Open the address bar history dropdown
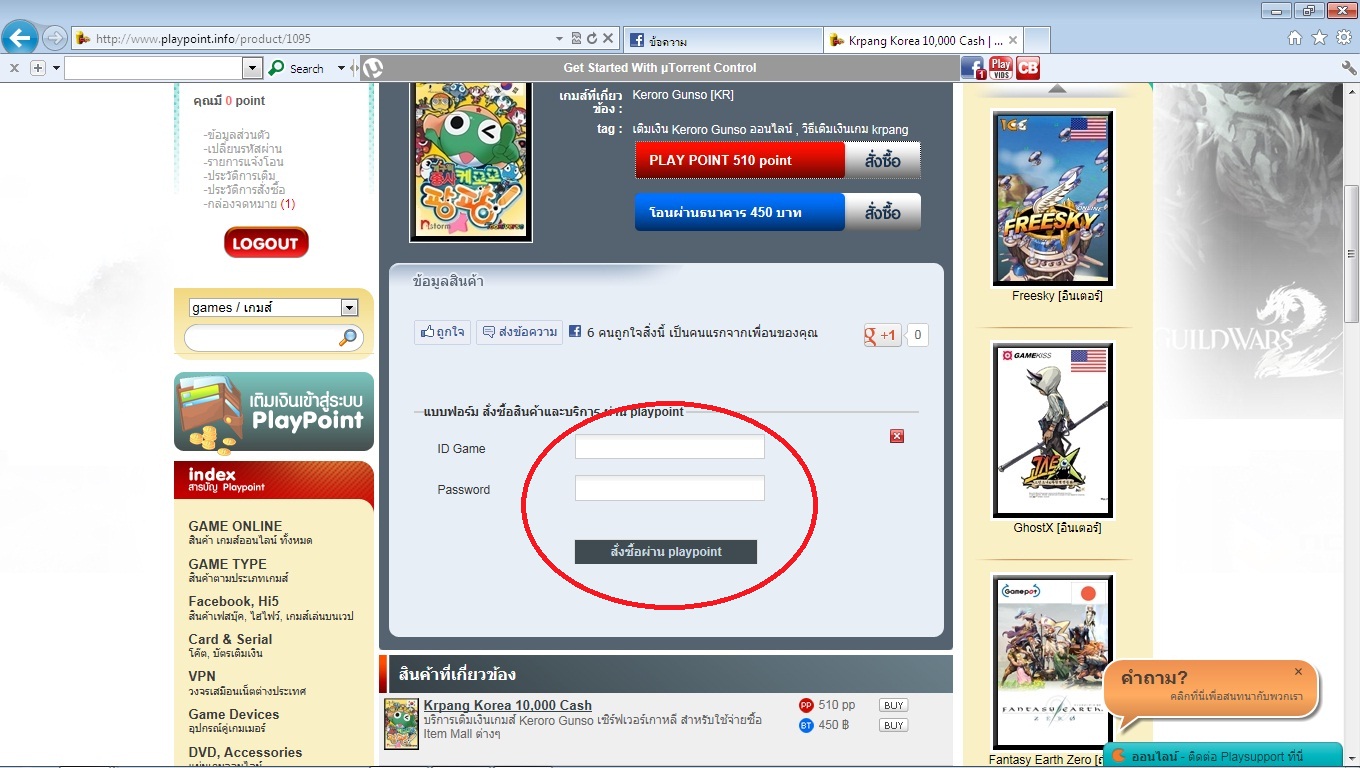This screenshot has width=1360, height=768. point(560,39)
